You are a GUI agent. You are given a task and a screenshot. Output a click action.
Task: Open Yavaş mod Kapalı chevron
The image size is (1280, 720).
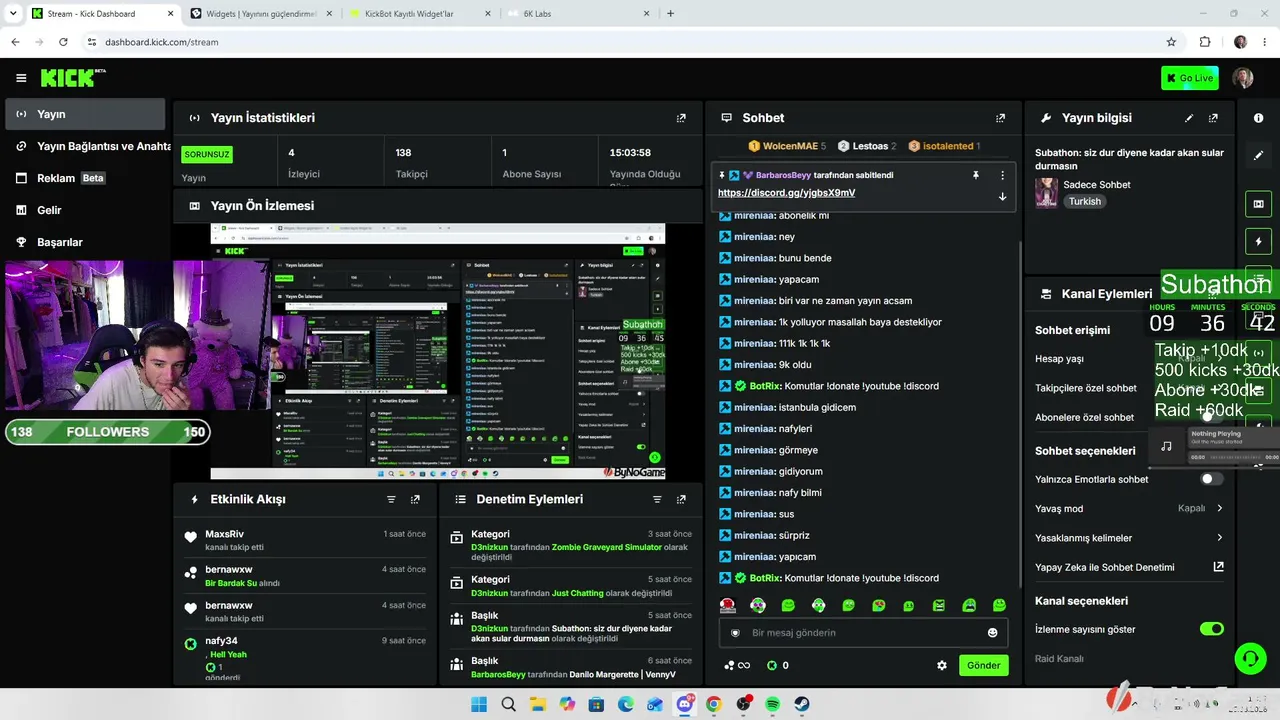(x=1219, y=508)
